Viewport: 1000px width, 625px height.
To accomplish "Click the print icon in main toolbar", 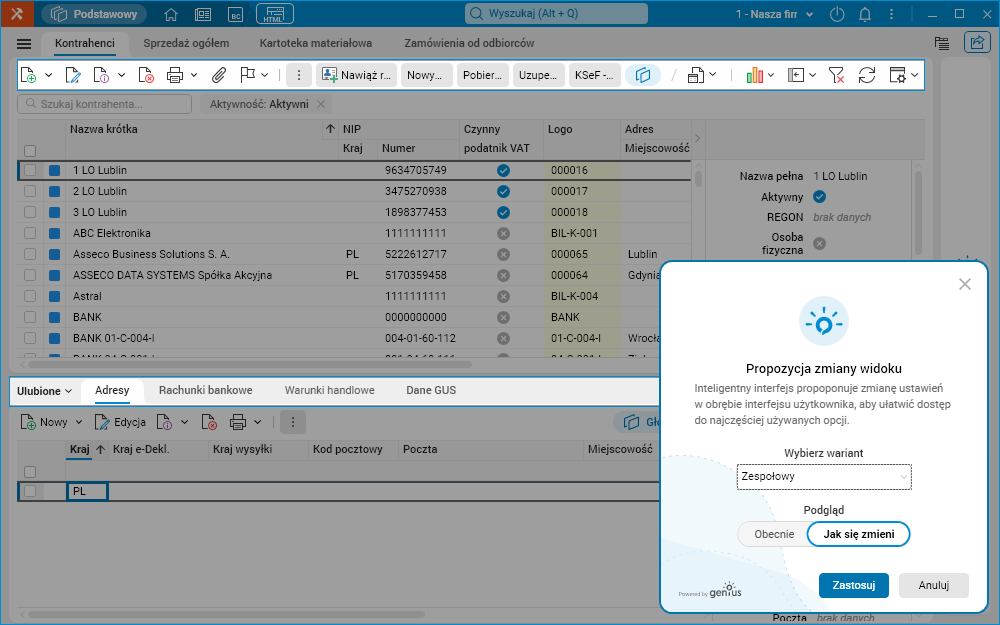I will point(175,75).
